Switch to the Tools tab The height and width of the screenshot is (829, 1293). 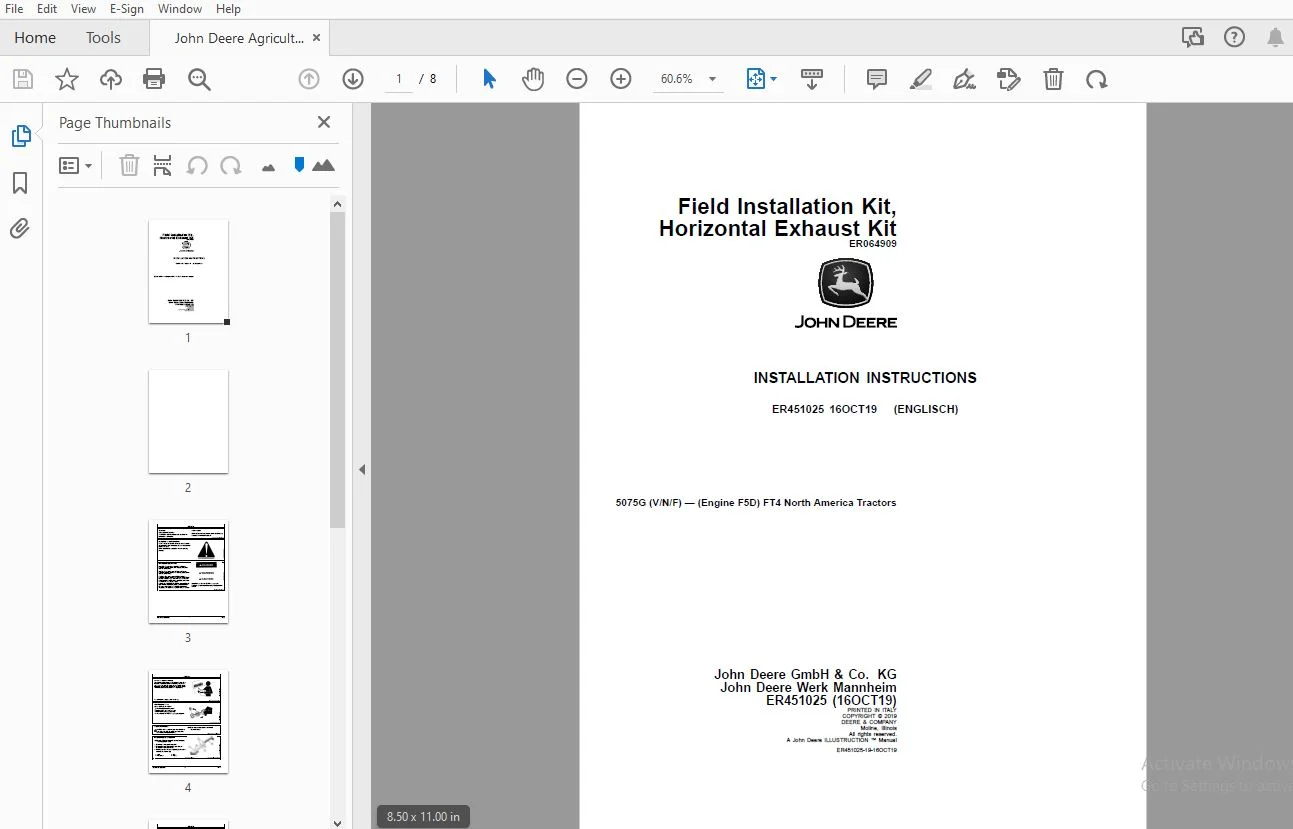click(x=103, y=37)
